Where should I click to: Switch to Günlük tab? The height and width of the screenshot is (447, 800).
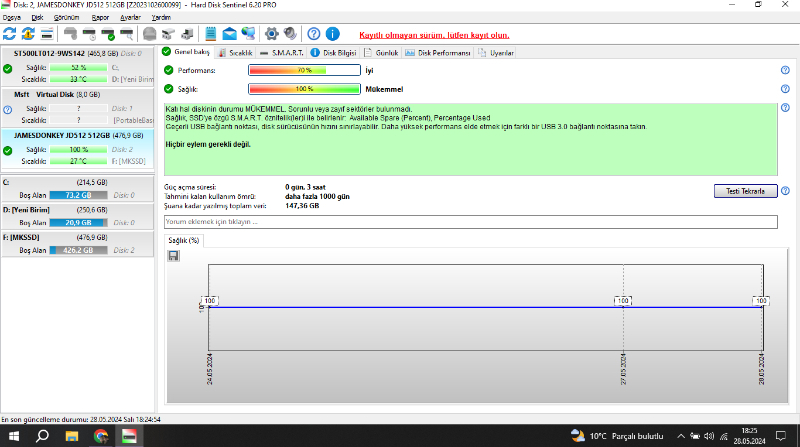pyautogui.click(x=382, y=53)
